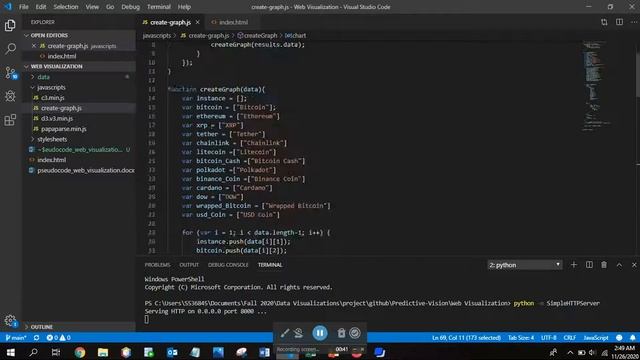The height and width of the screenshot is (360, 640).
Task: Open the errors and warnings count in the status bar
Action: (x=58, y=338)
